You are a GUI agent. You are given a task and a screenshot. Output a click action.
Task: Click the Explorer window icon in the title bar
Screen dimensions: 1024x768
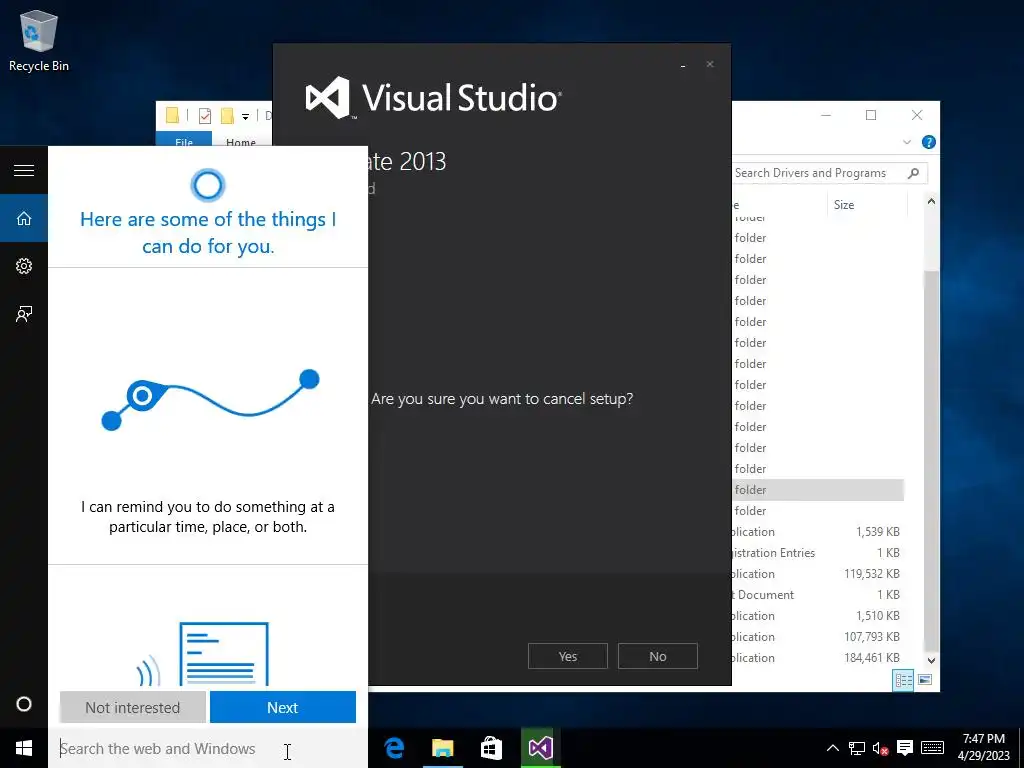tap(172, 116)
